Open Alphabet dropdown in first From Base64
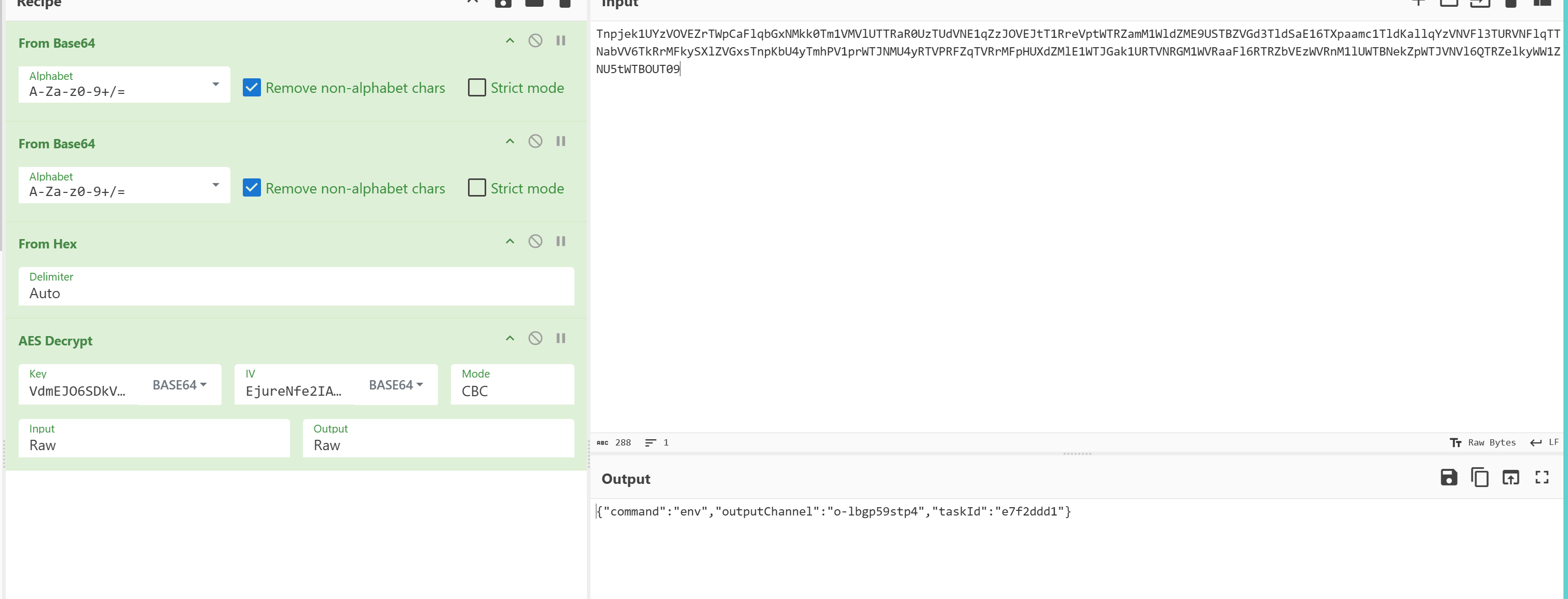The height and width of the screenshot is (599, 1568). point(215,84)
